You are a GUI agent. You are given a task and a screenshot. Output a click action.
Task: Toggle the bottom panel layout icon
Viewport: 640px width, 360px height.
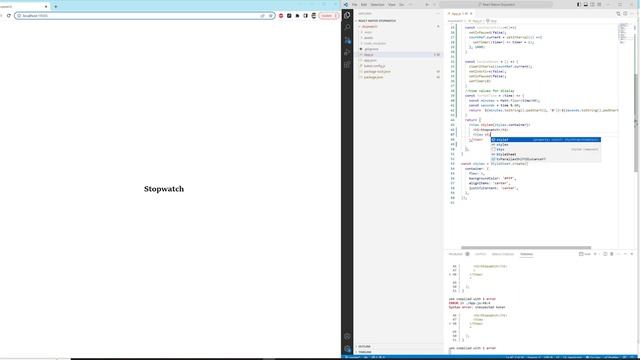[585, 4]
